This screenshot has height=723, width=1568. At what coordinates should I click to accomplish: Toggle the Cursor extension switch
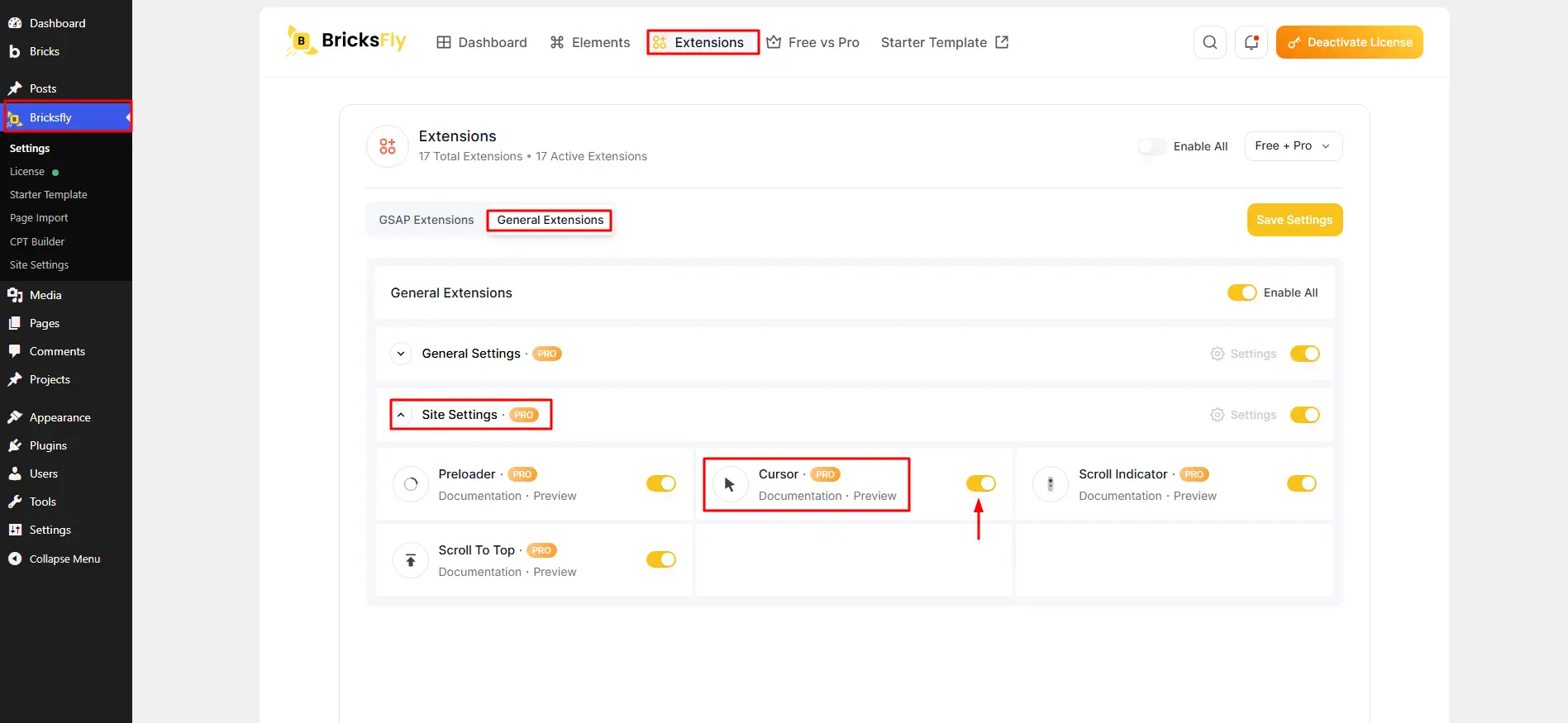tap(981, 483)
